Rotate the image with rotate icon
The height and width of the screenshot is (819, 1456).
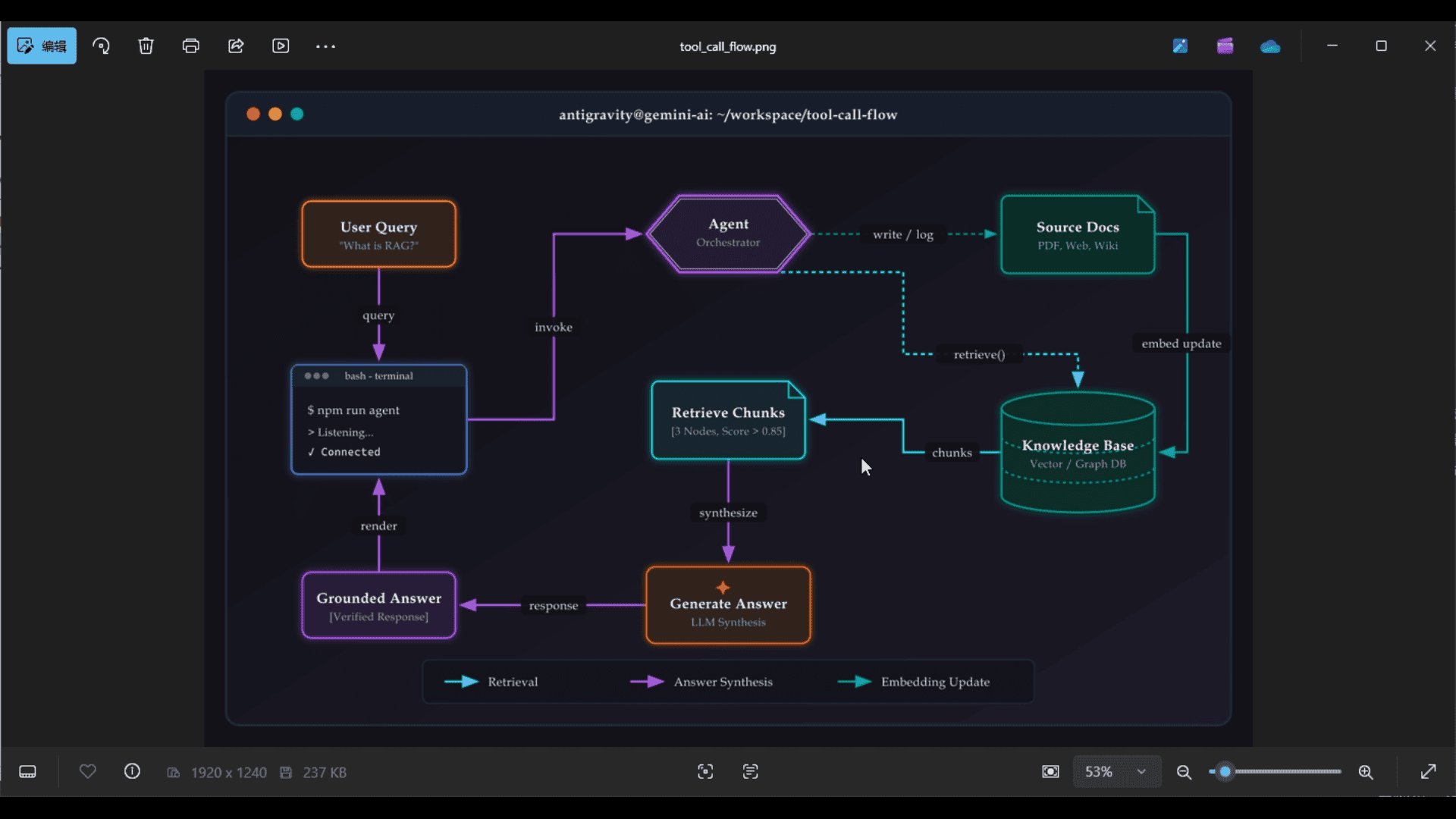tap(101, 46)
